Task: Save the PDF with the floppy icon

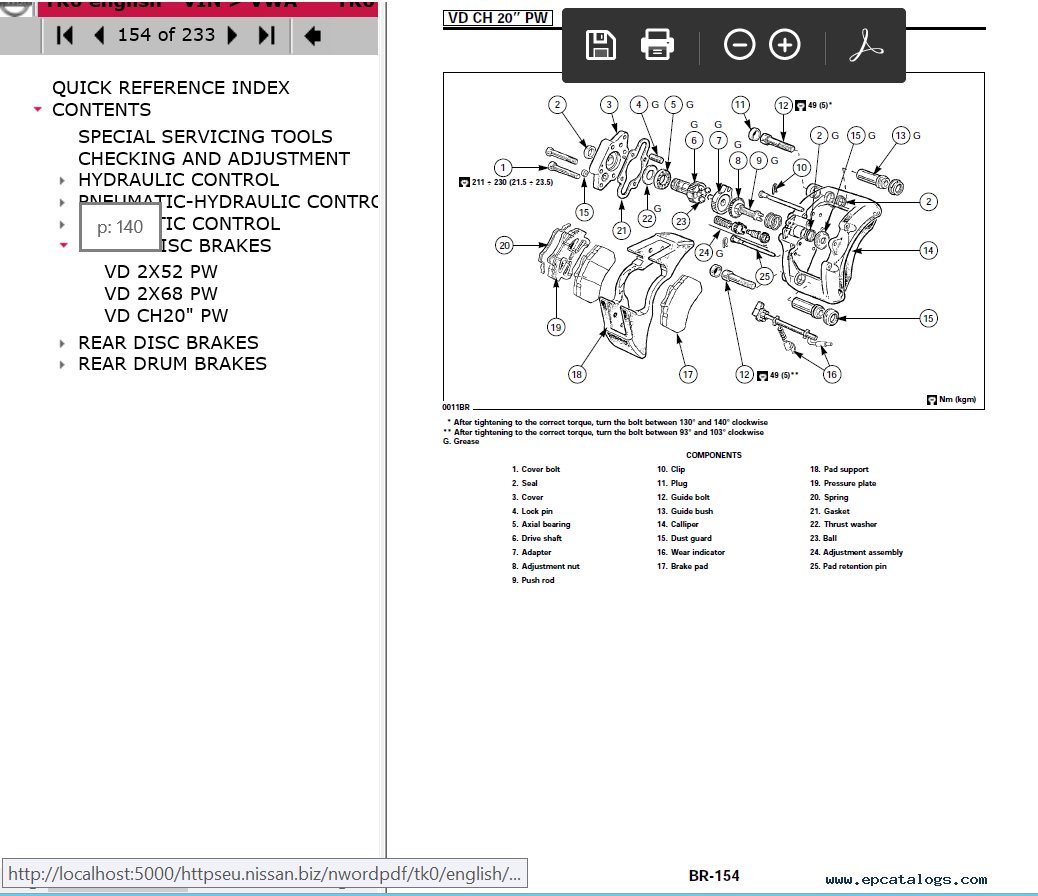Action: pos(600,45)
